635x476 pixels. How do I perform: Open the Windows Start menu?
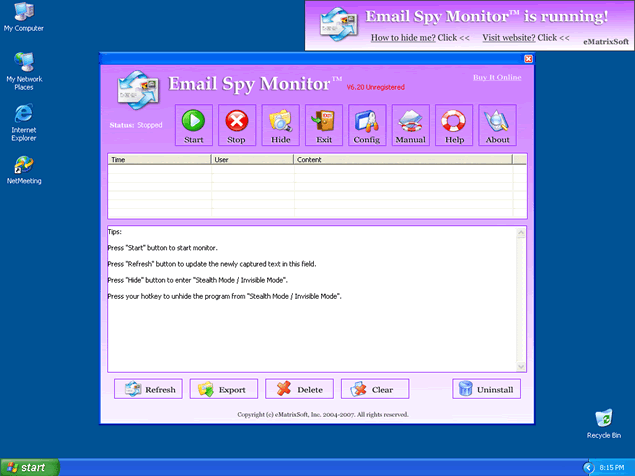[x=29, y=467]
